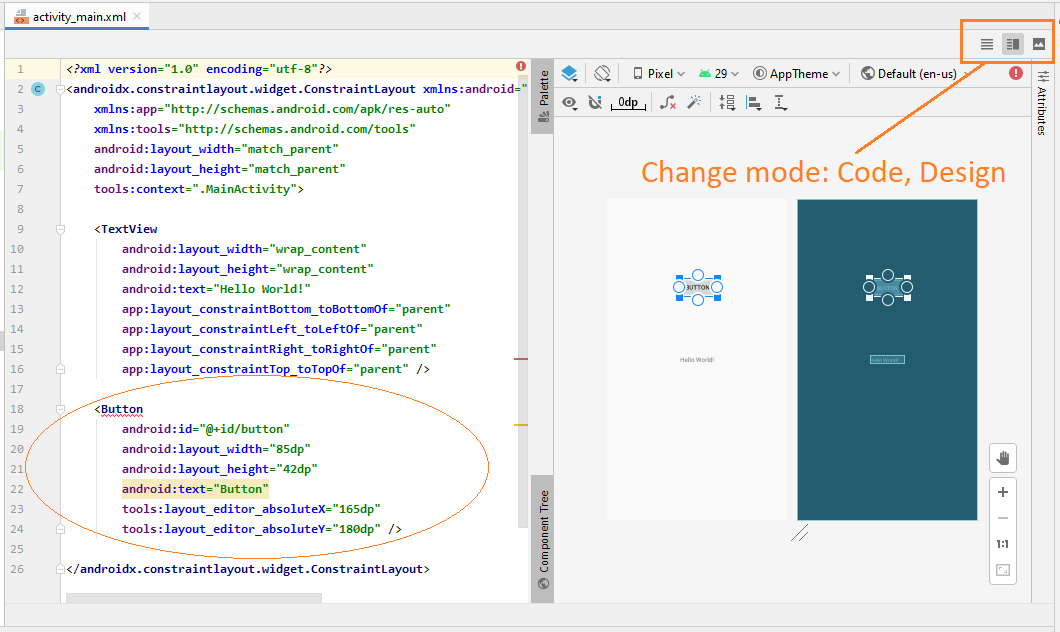Click the fold end marker on line 24
The height and width of the screenshot is (632, 1060).
(x=60, y=529)
